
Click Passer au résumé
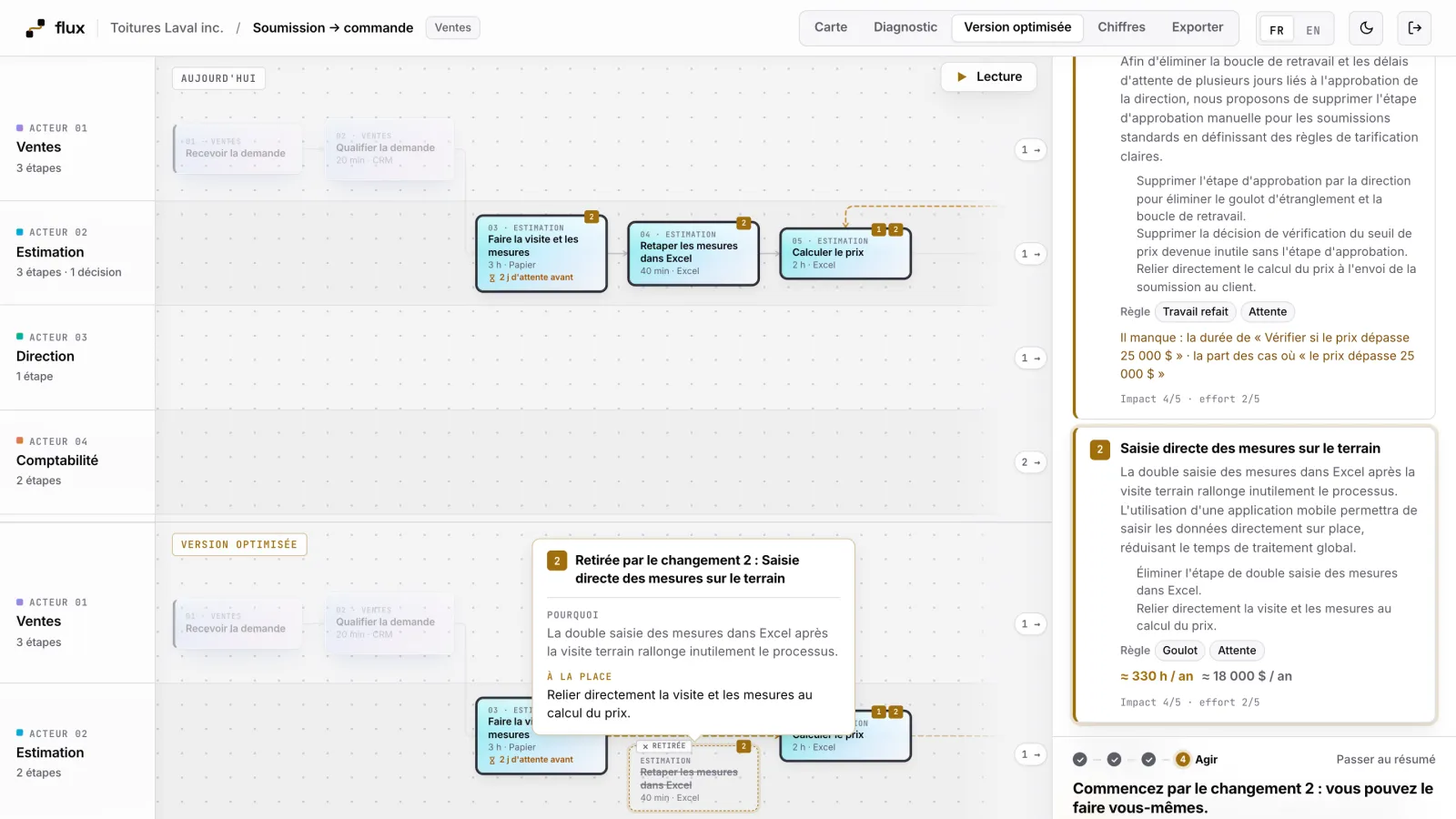coord(1385,760)
